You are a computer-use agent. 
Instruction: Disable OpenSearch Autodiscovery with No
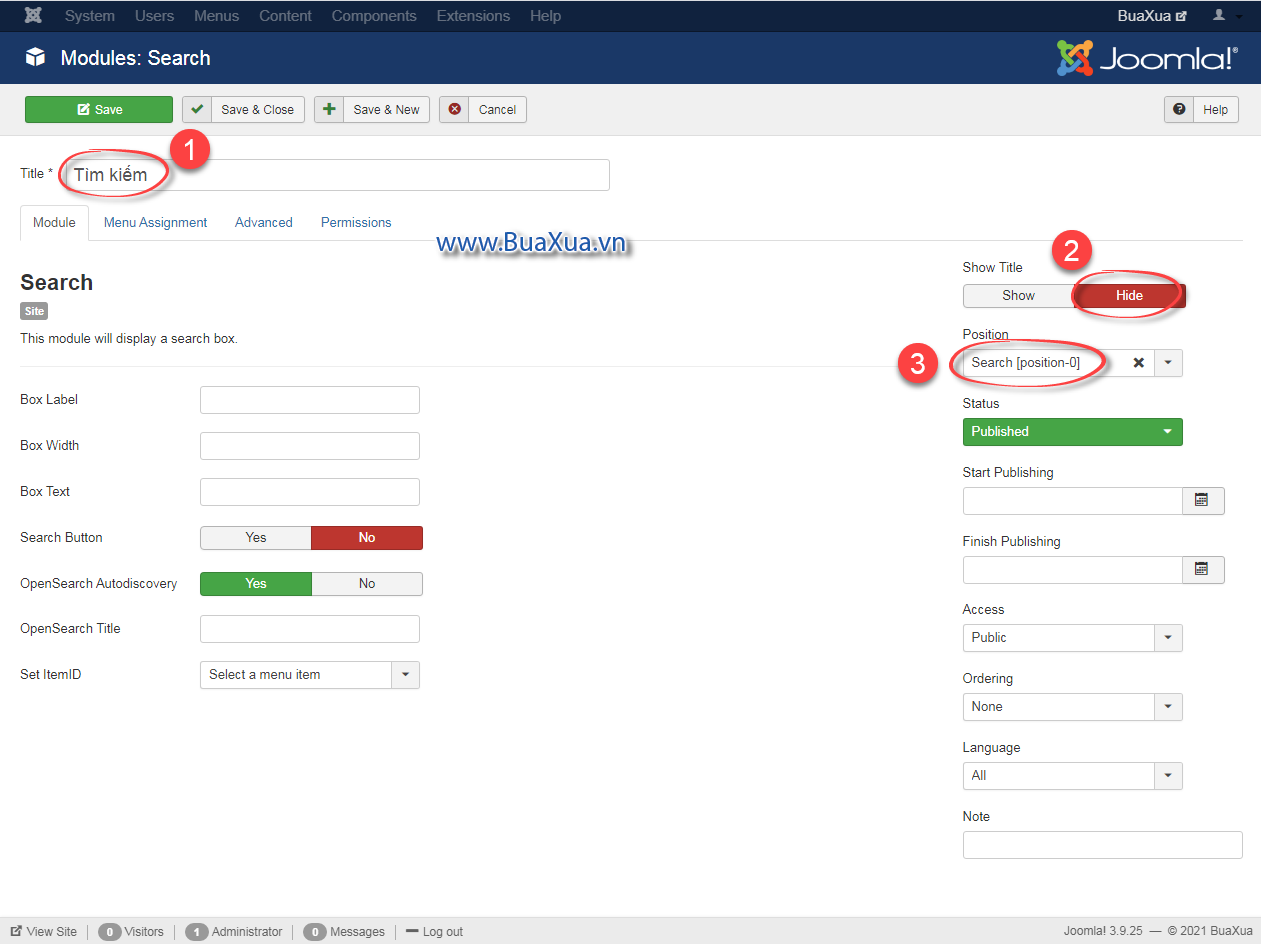(x=367, y=584)
